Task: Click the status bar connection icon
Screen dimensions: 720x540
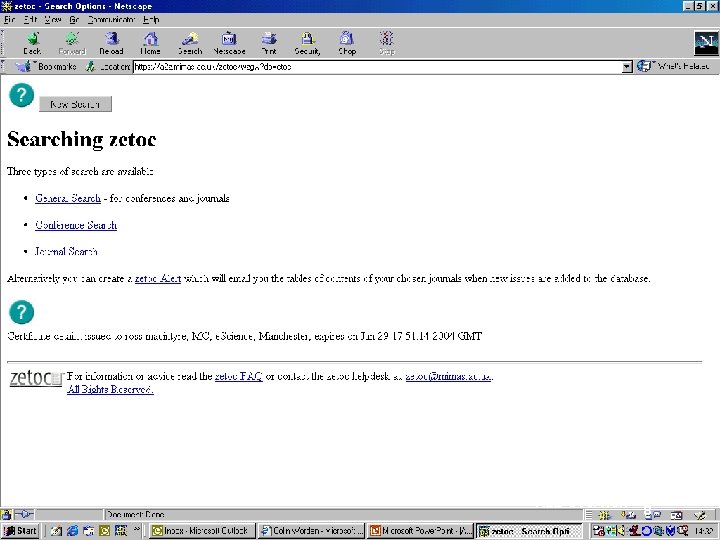Action: 24,514
